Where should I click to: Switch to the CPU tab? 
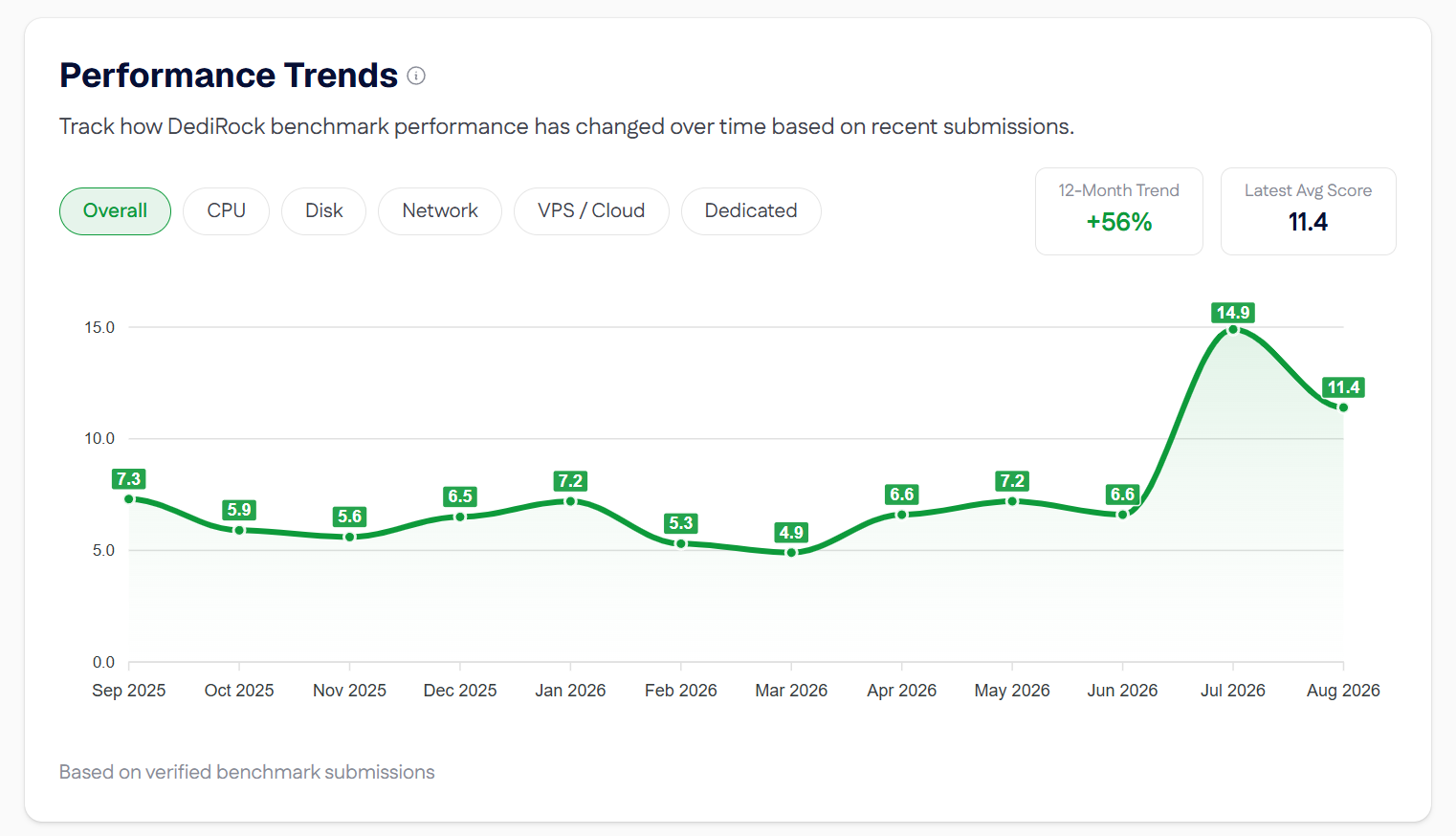(x=226, y=211)
